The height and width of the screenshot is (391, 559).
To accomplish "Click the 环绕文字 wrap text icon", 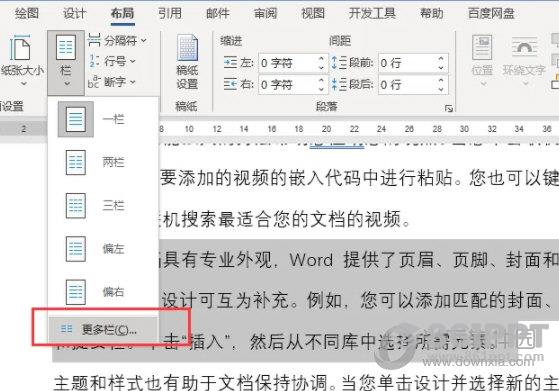I will pyautogui.click(x=524, y=46).
